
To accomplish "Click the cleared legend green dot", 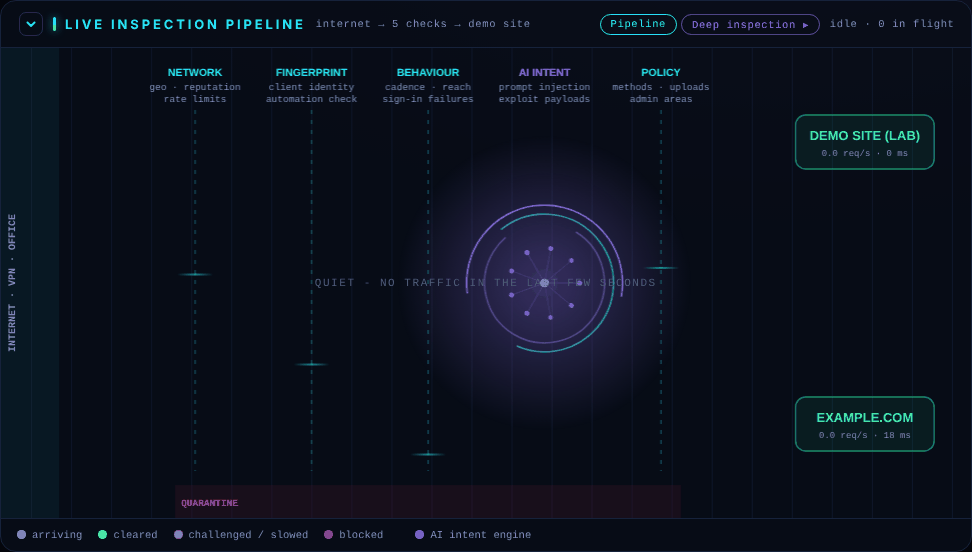I will coord(102,535).
